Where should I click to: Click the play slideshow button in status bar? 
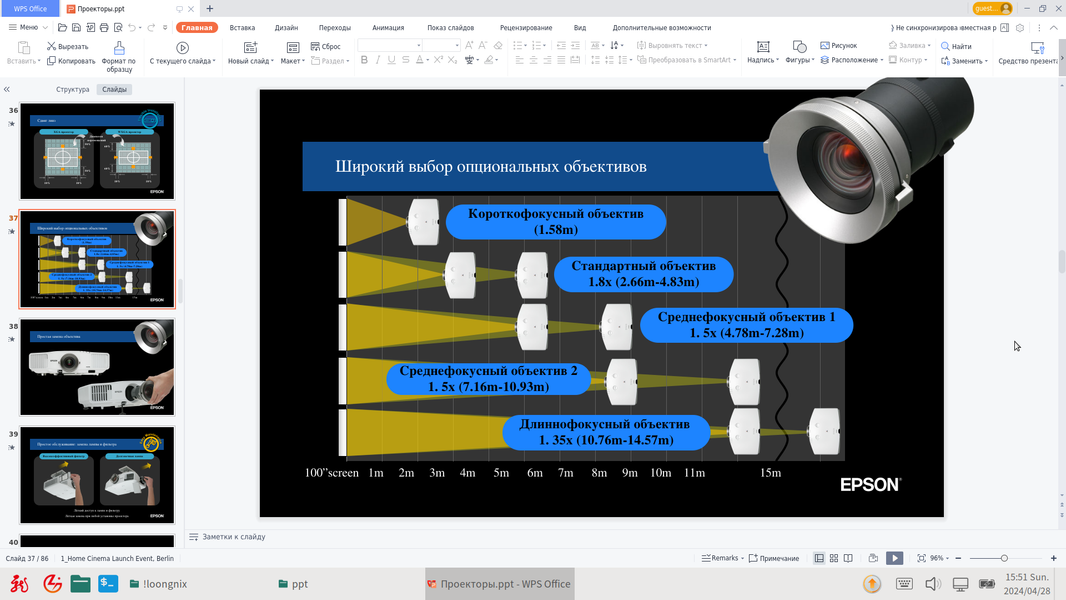click(895, 558)
